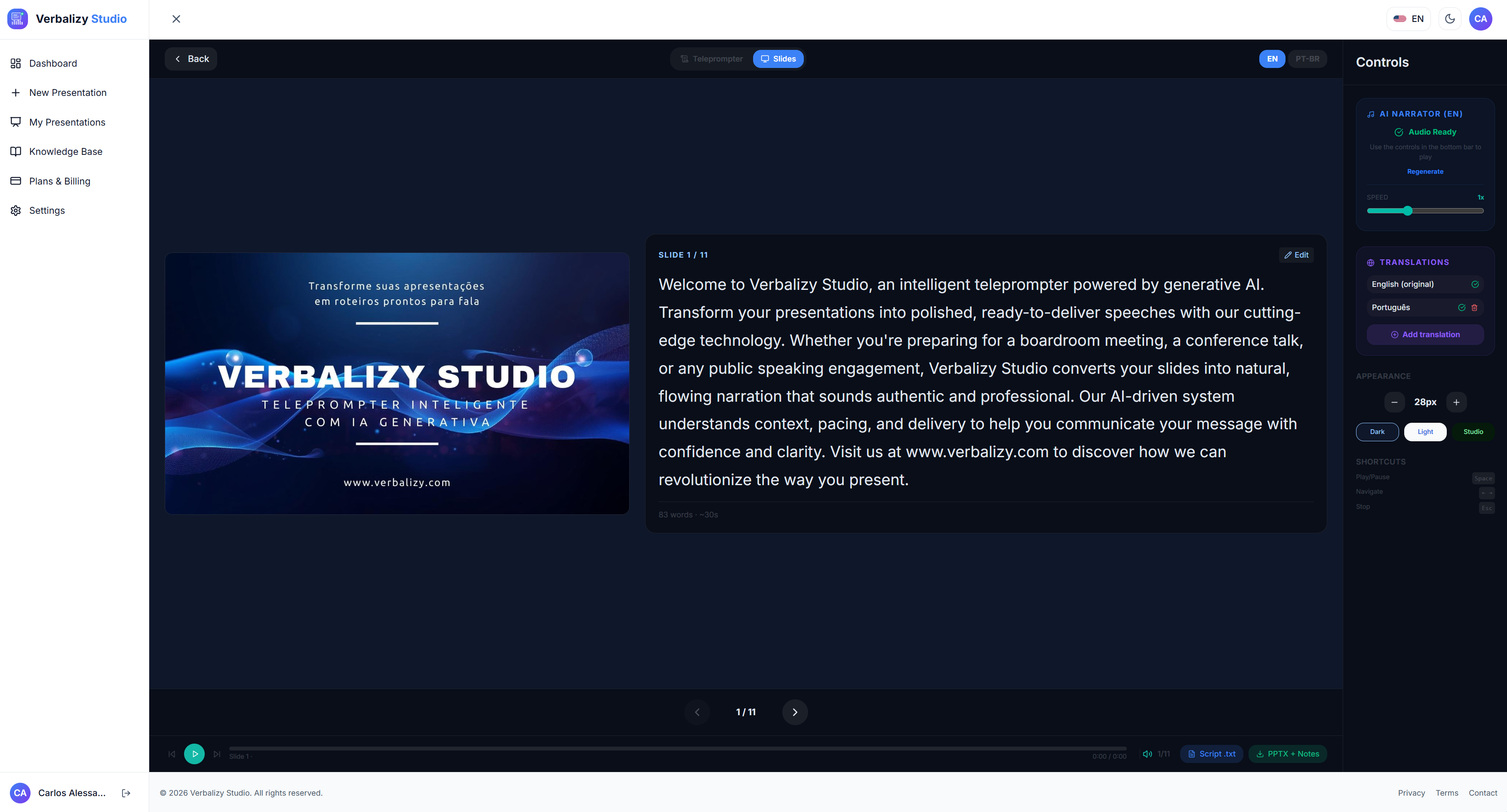Click the 1 / 11 slide counter

745,712
